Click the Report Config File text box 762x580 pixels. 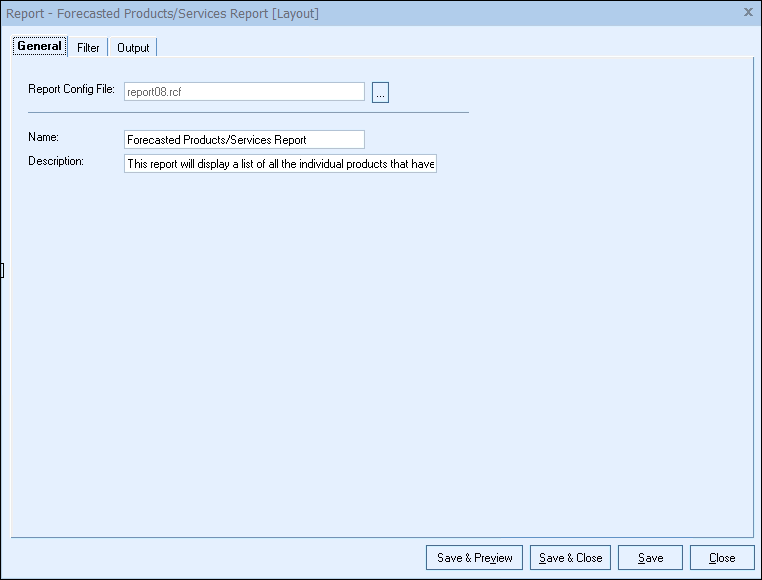(x=244, y=92)
